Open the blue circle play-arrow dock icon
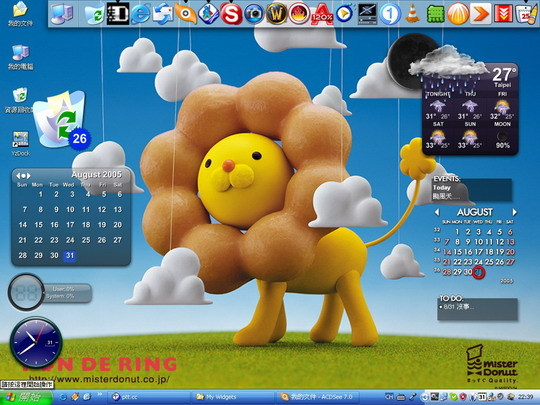 (x=344, y=14)
